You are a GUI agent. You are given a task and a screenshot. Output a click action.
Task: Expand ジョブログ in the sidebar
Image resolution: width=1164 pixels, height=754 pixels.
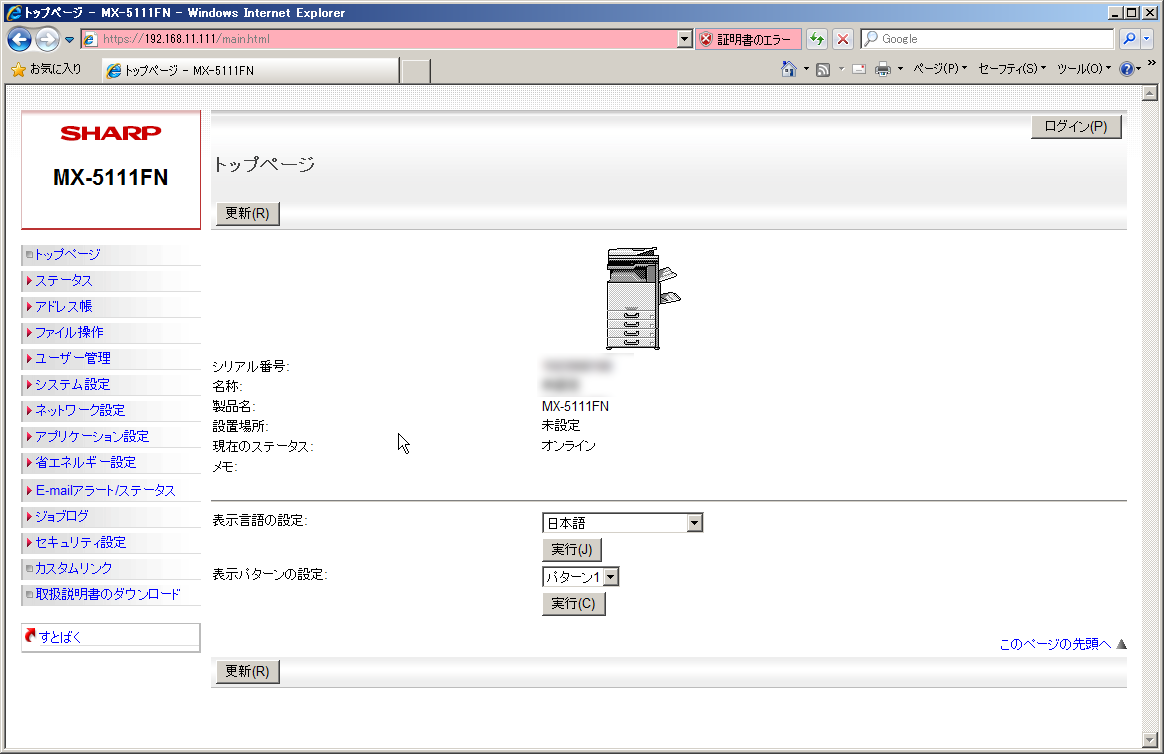click(x=62, y=517)
